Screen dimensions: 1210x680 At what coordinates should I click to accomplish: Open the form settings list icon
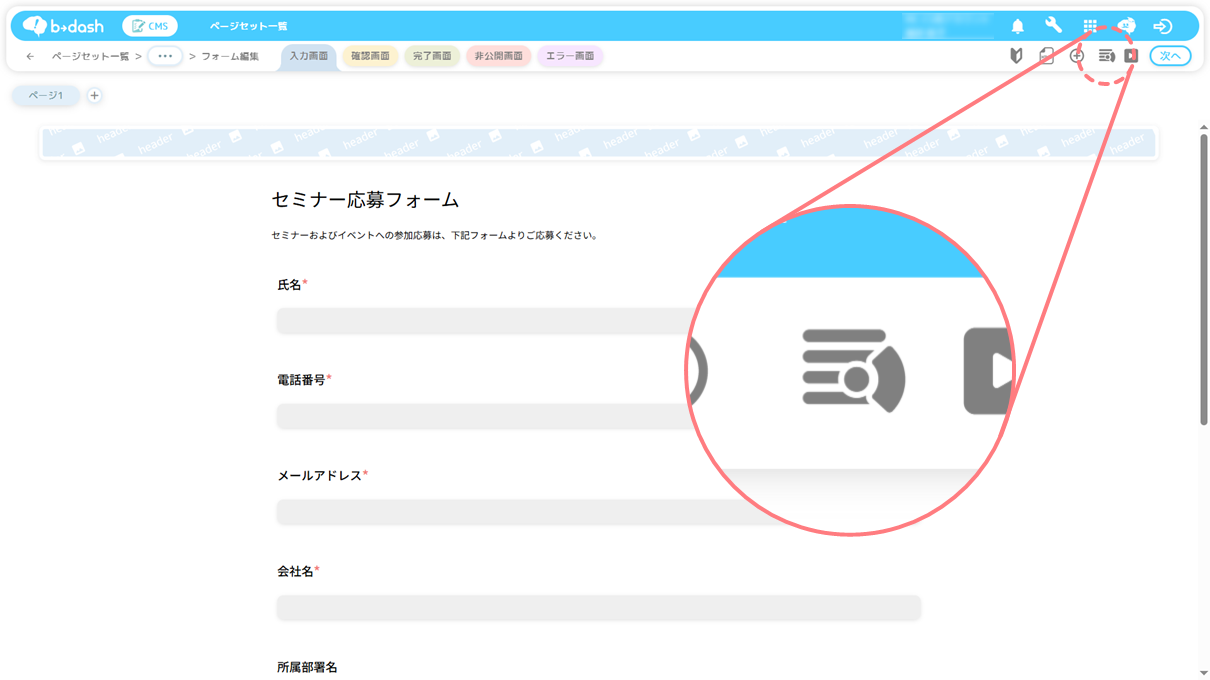click(1106, 56)
